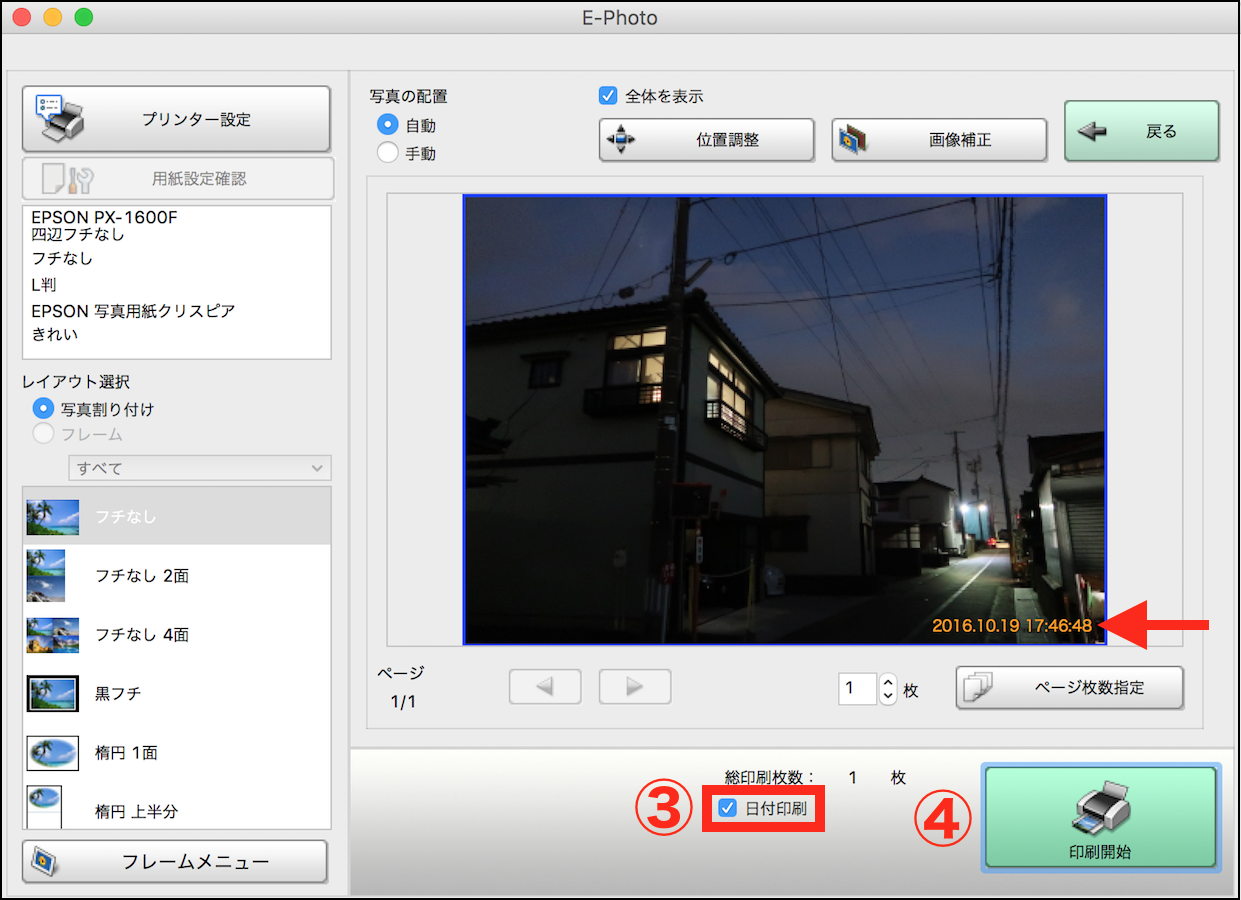The image size is (1241, 900).
Task: Select 手動 manual photo placement
Action: (x=387, y=153)
